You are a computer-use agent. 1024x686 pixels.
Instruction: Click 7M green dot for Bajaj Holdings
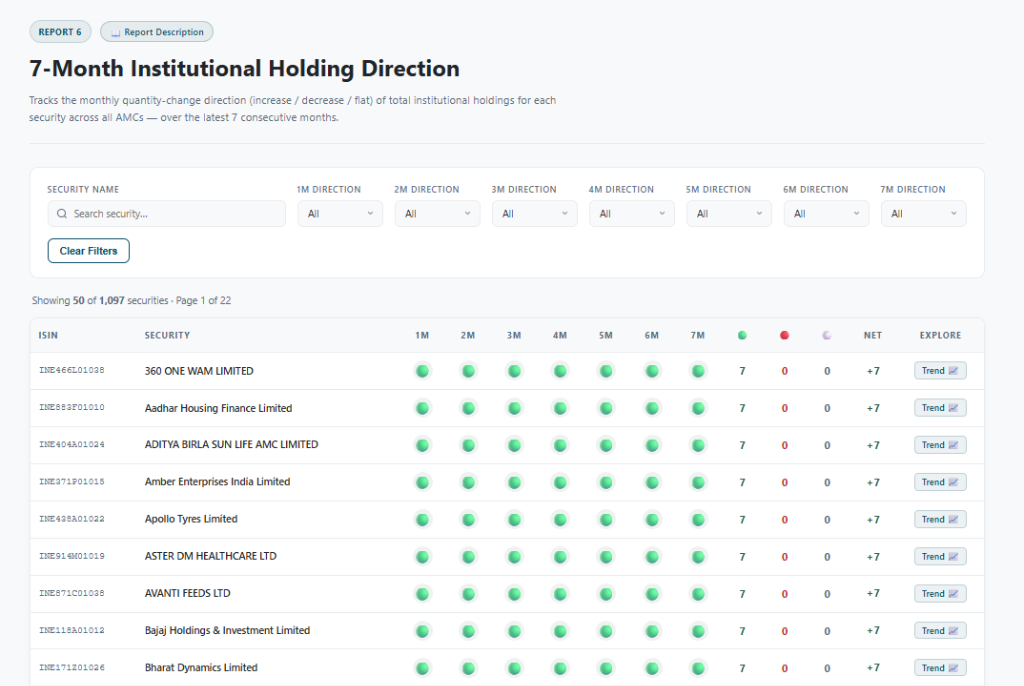698,632
